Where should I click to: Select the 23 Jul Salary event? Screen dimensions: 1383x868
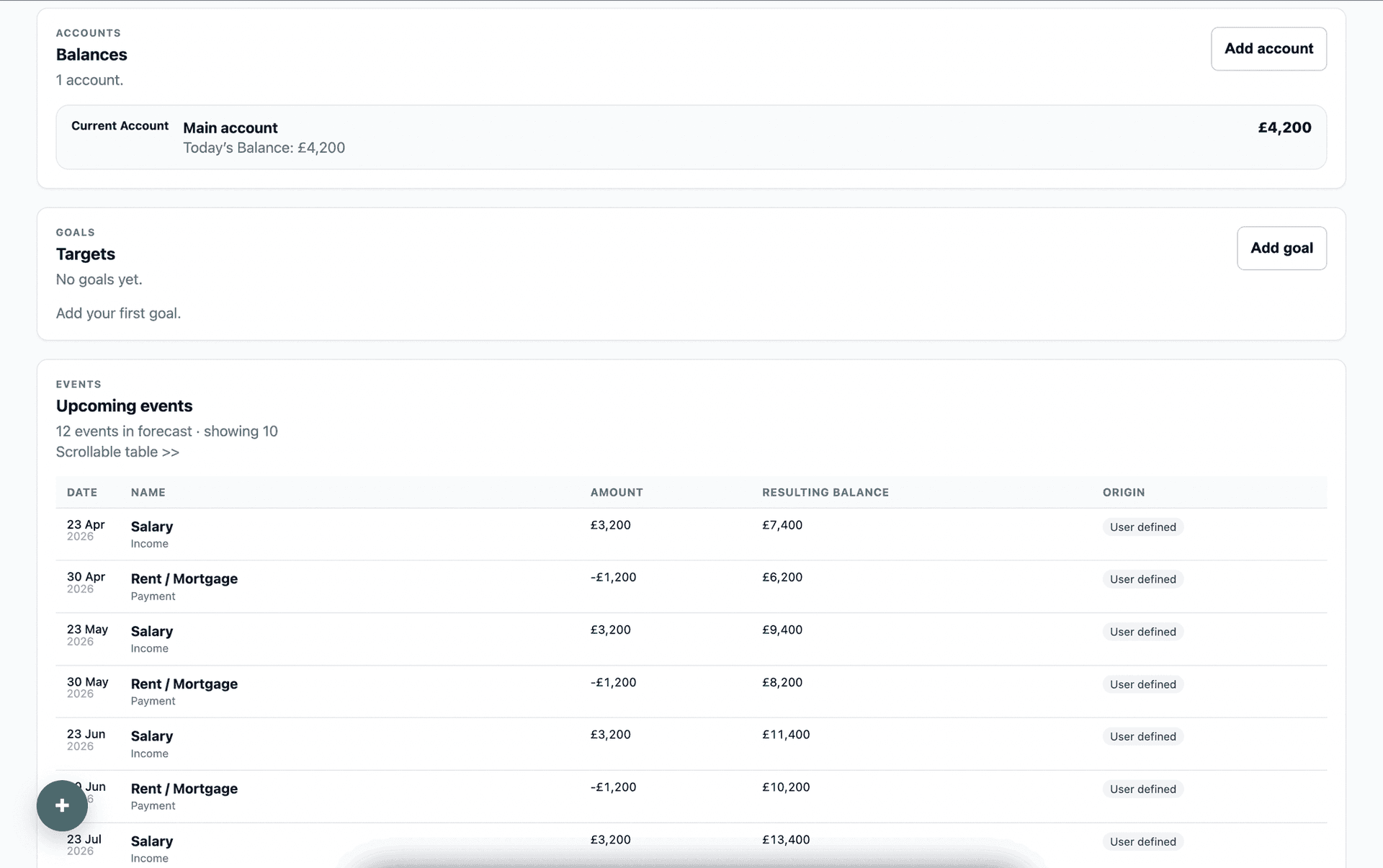pyautogui.click(x=691, y=846)
